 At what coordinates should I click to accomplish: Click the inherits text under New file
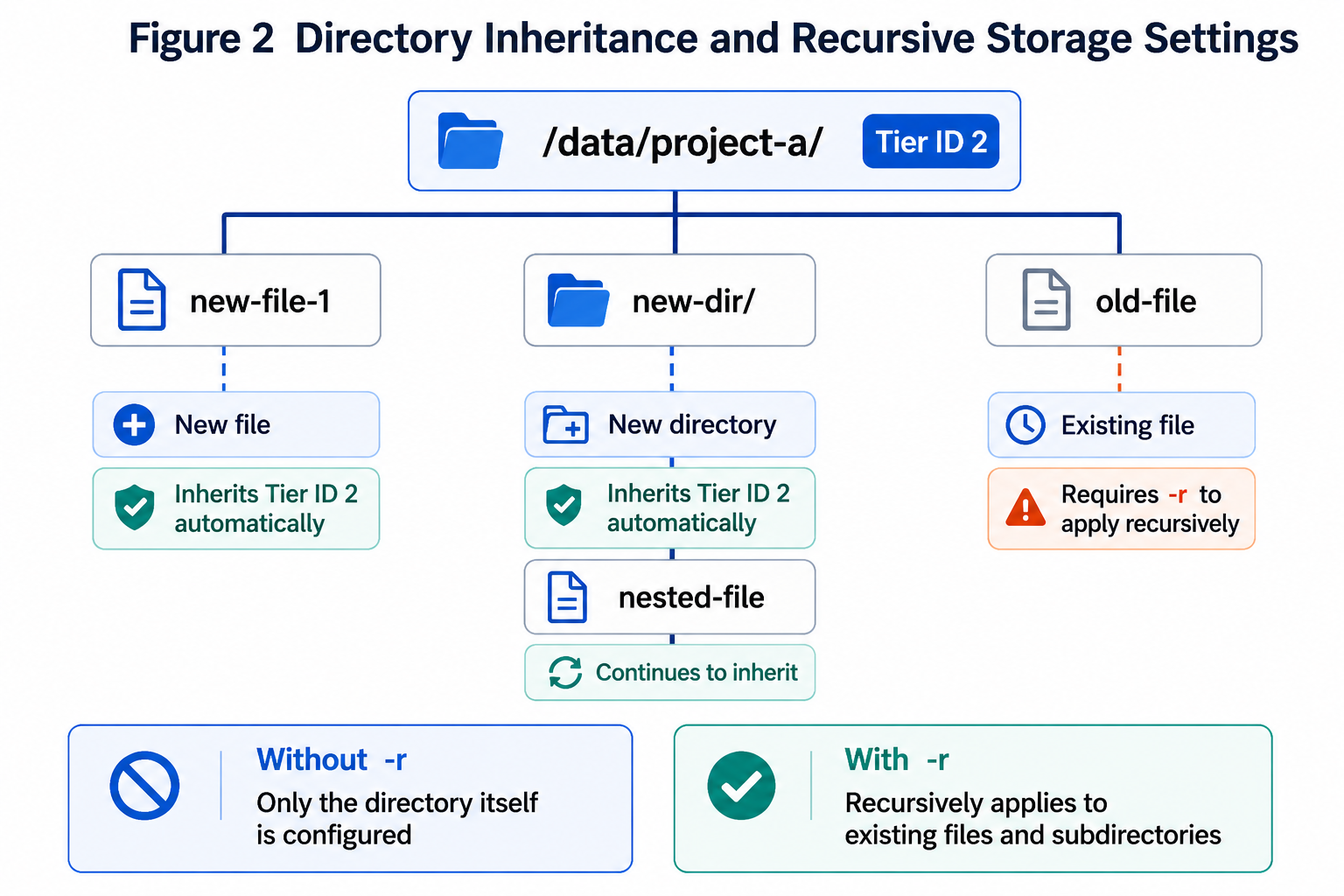pyautogui.click(x=266, y=508)
